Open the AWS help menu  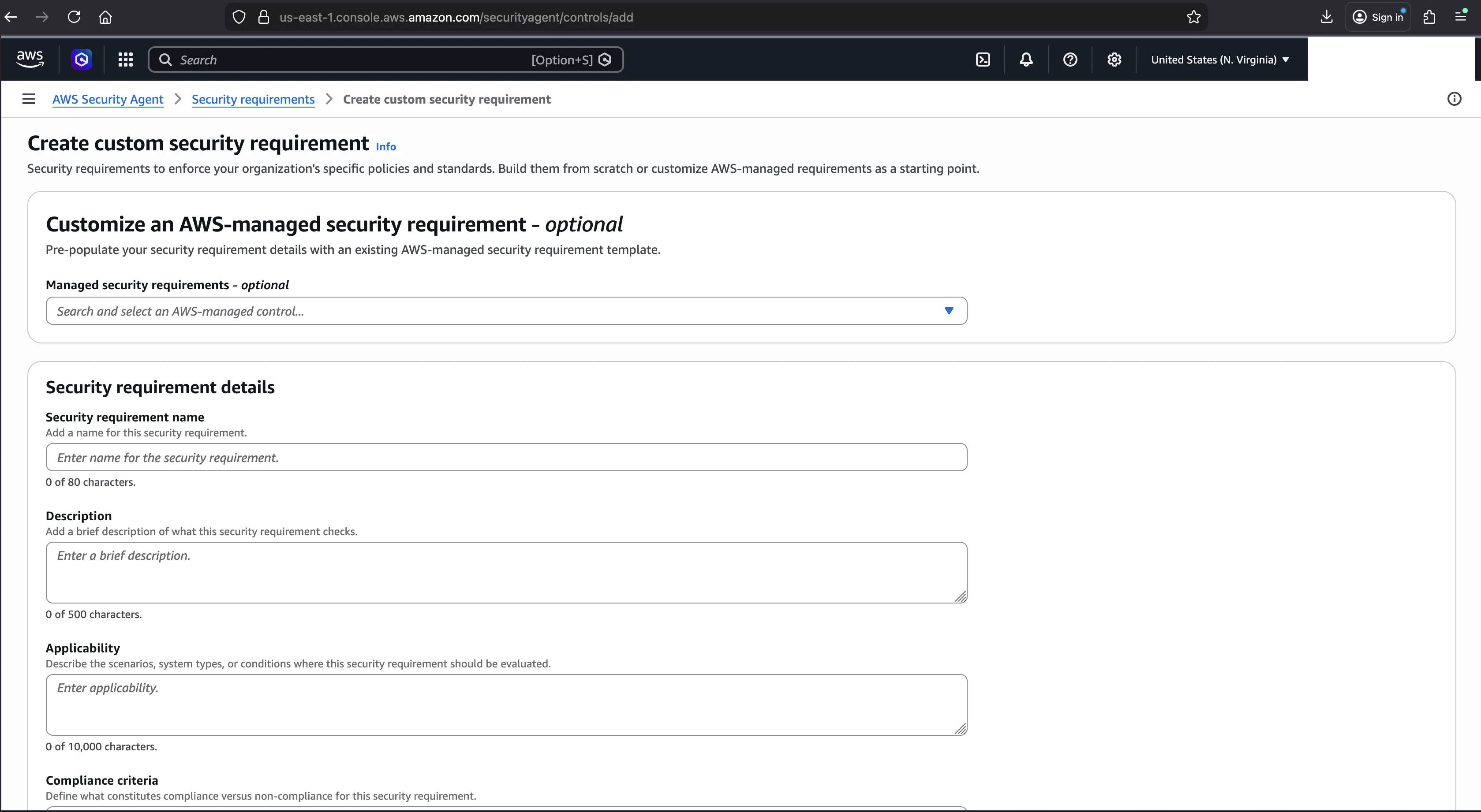pyautogui.click(x=1070, y=60)
